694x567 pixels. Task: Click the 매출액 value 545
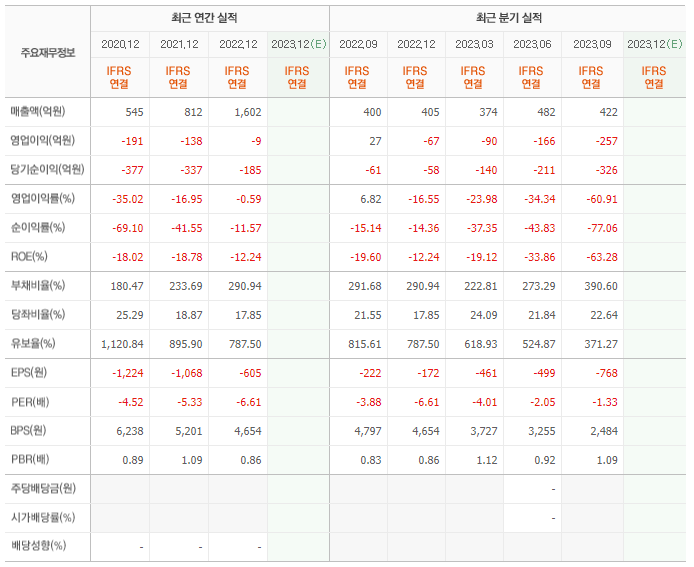134,112
